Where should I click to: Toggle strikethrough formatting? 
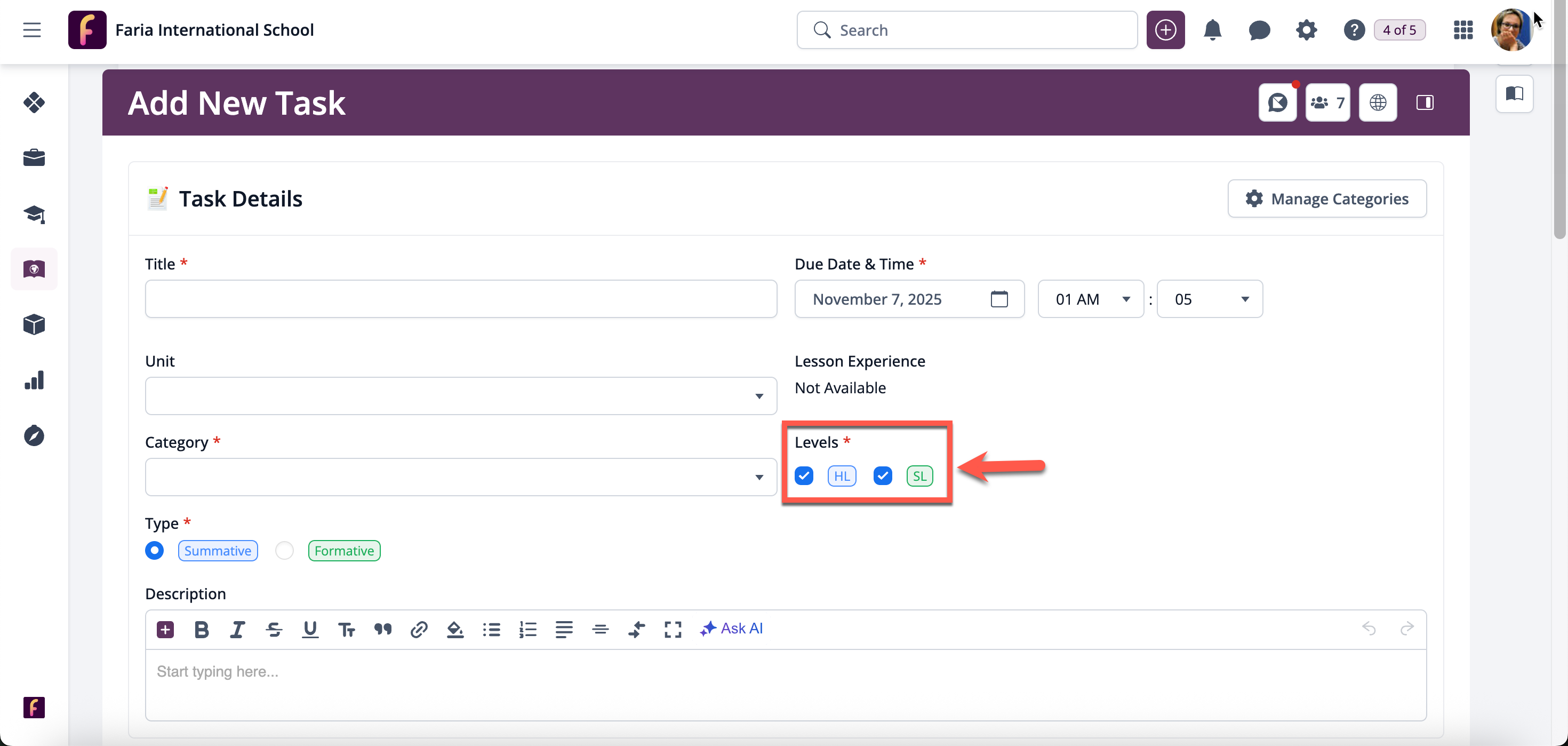click(x=274, y=629)
